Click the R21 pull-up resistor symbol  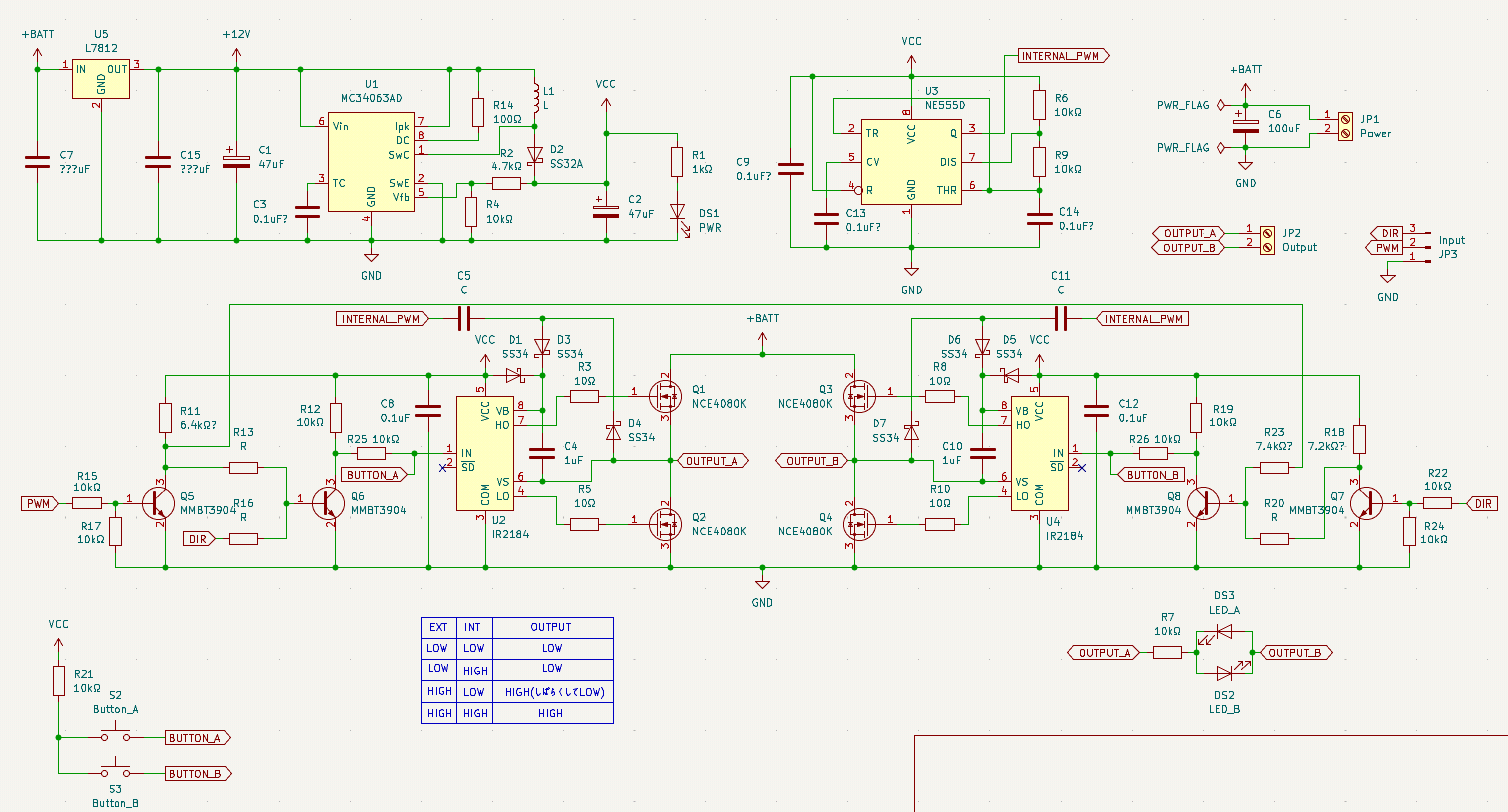coord(59,681)
